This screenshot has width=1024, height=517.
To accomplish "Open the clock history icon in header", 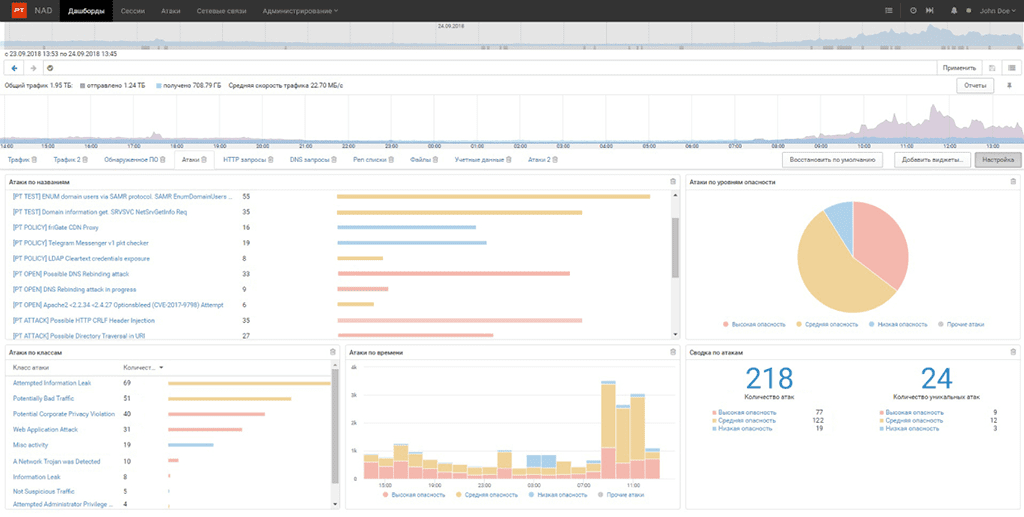I will coord(912,10).
